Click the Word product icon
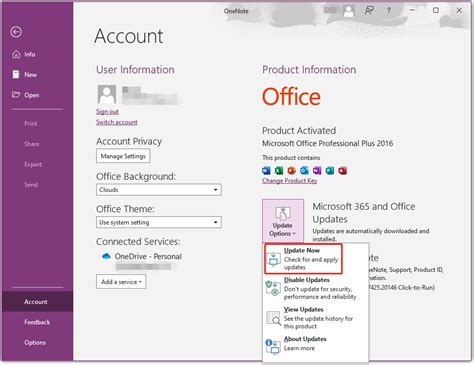 [266, 171]
